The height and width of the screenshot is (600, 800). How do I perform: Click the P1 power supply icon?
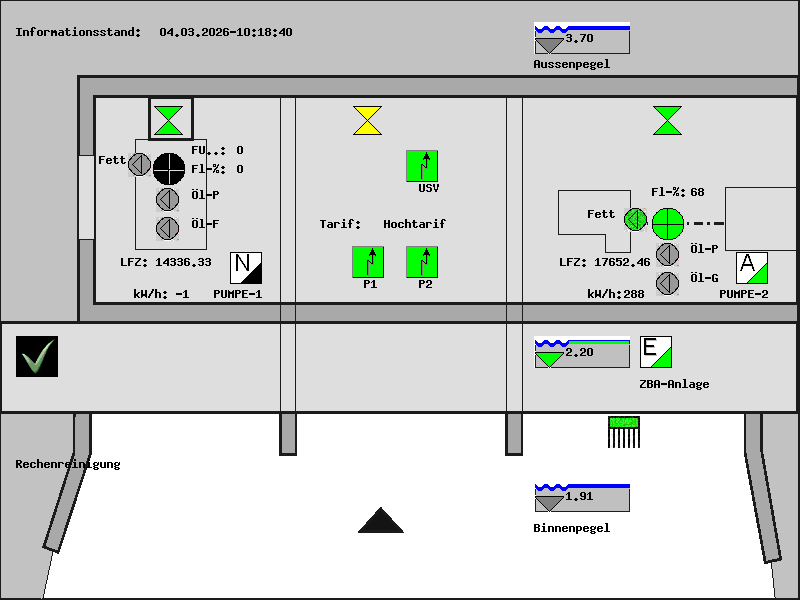coord(368,262)
